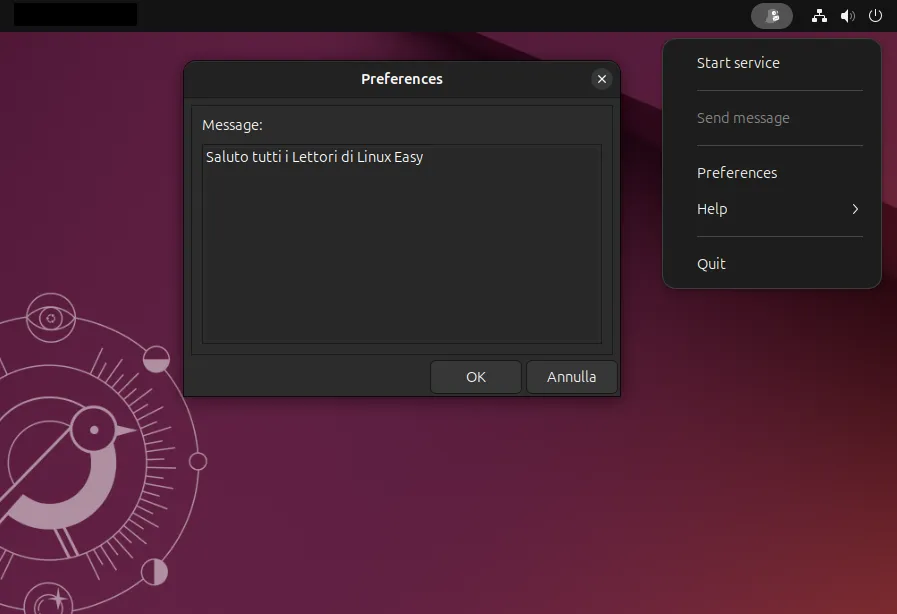The width and height of the screenshot is (897, 614).
Task: Click empty space inside the Message box
Action: pos(400,260)
